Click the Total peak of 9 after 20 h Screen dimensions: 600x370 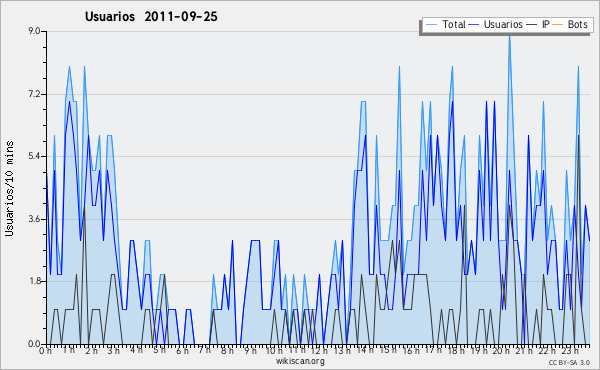pos(509,35)
